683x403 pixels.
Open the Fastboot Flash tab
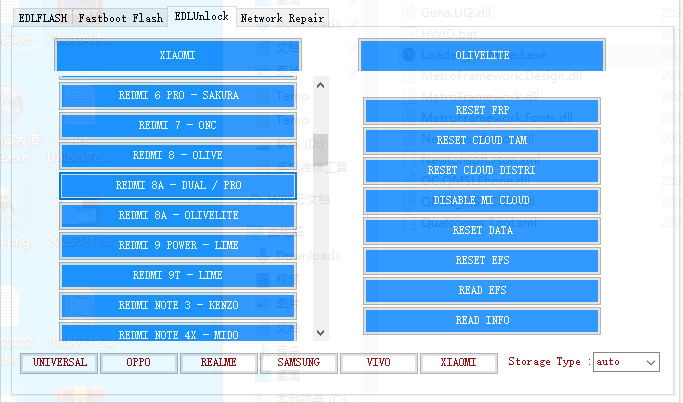(120, 18)
